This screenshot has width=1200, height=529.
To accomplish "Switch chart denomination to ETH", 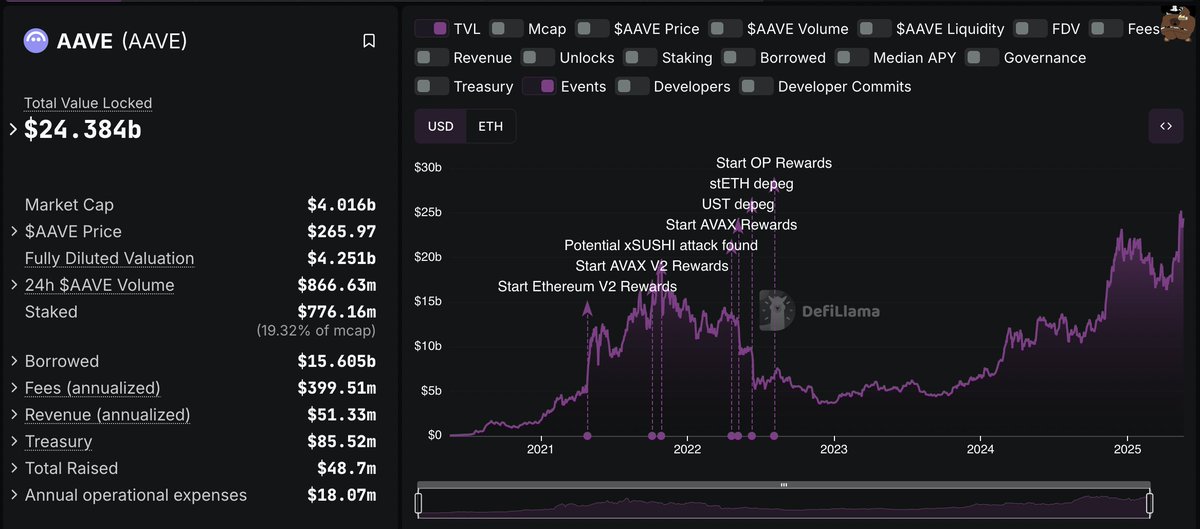I will [x=491, y=127].
